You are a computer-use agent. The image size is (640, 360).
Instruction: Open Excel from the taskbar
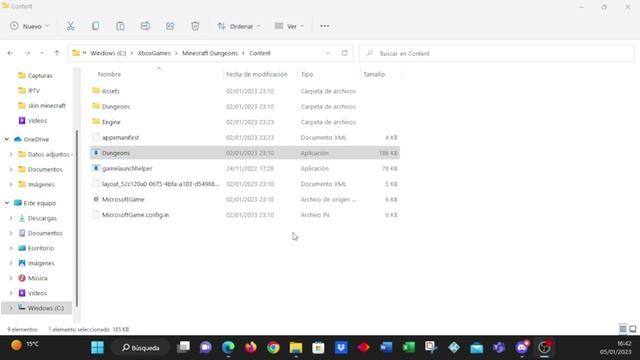pyautogui.click(x=408, y=347)
